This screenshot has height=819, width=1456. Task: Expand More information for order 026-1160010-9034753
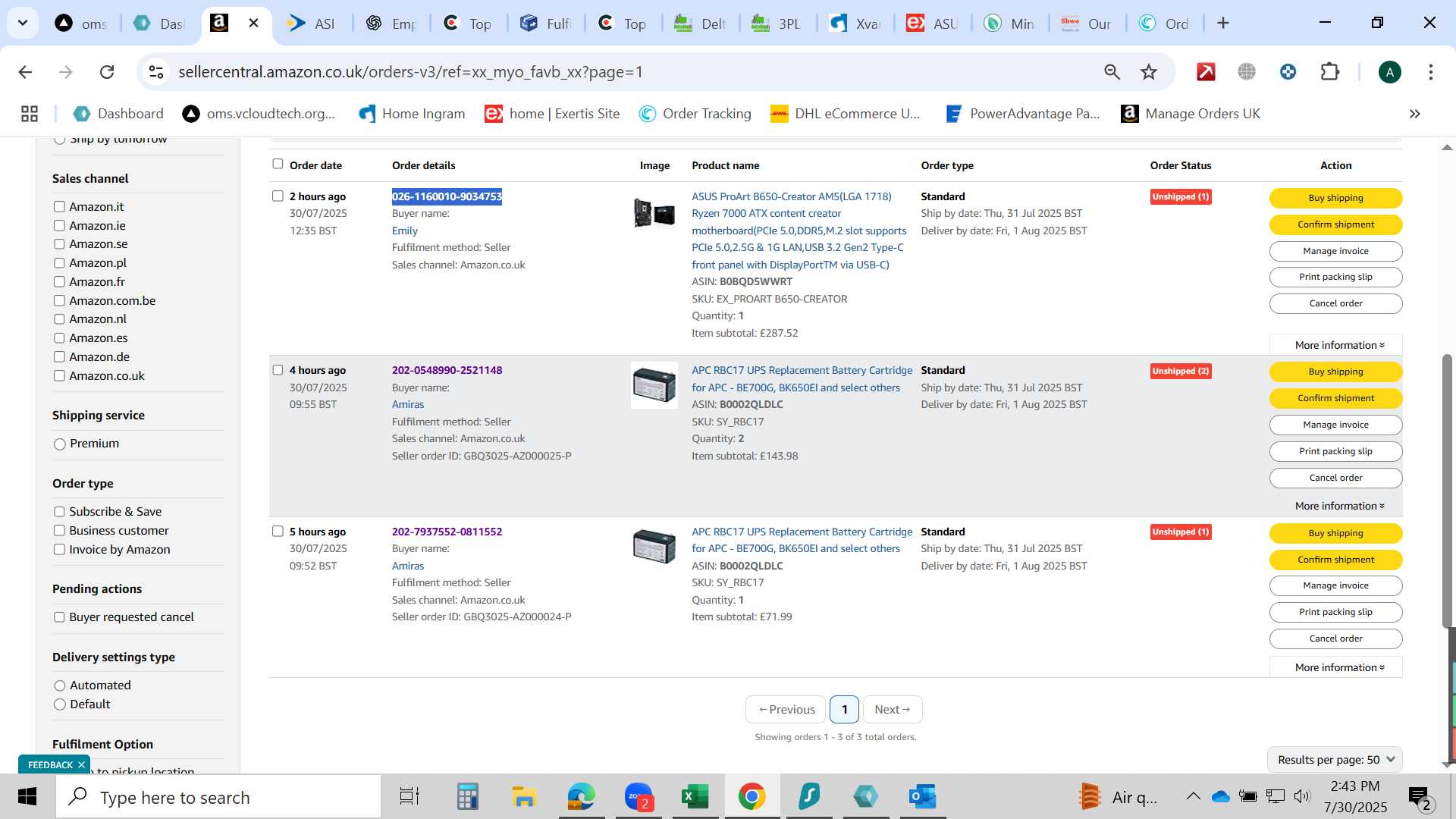1339,345
